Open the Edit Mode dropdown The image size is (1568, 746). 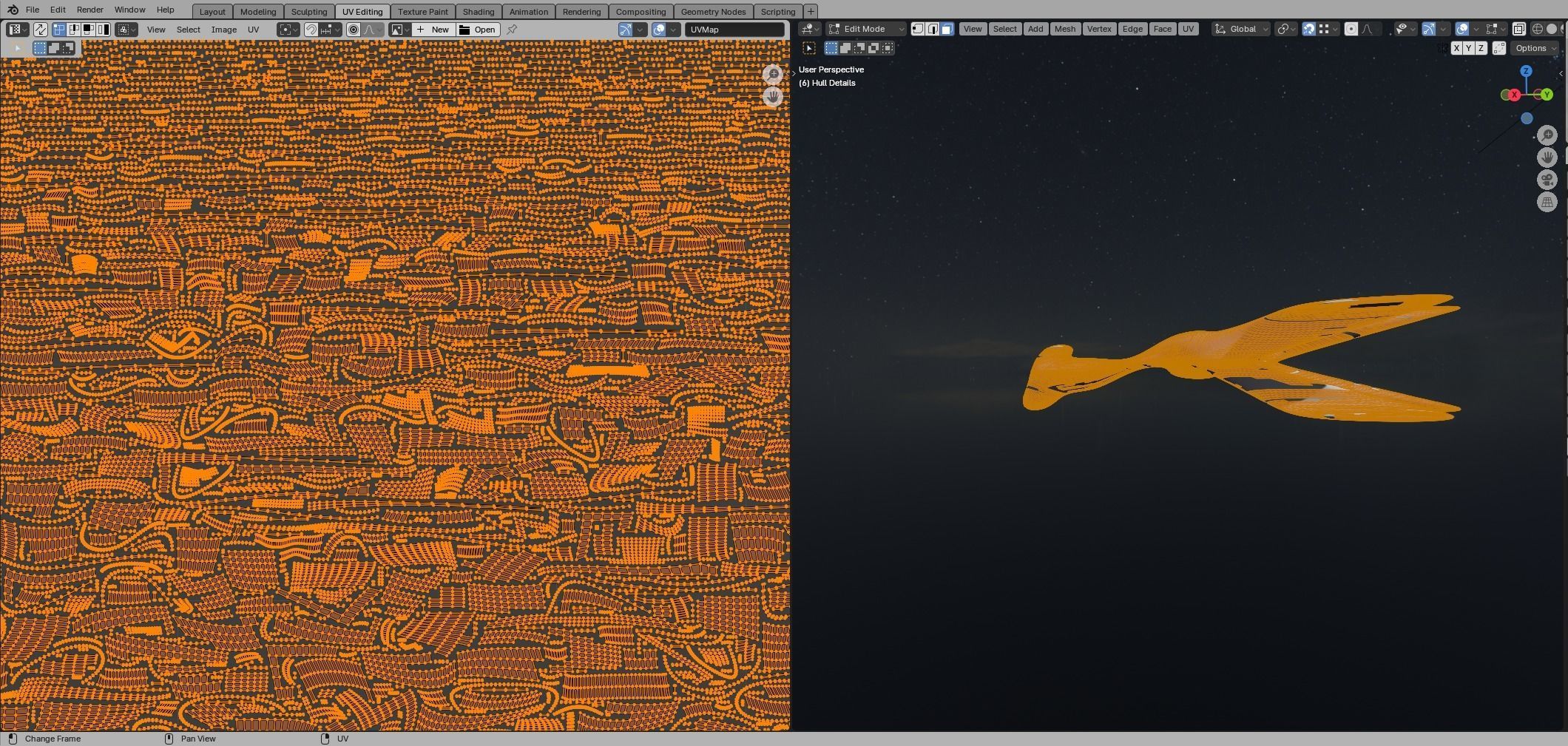[865, 29]
